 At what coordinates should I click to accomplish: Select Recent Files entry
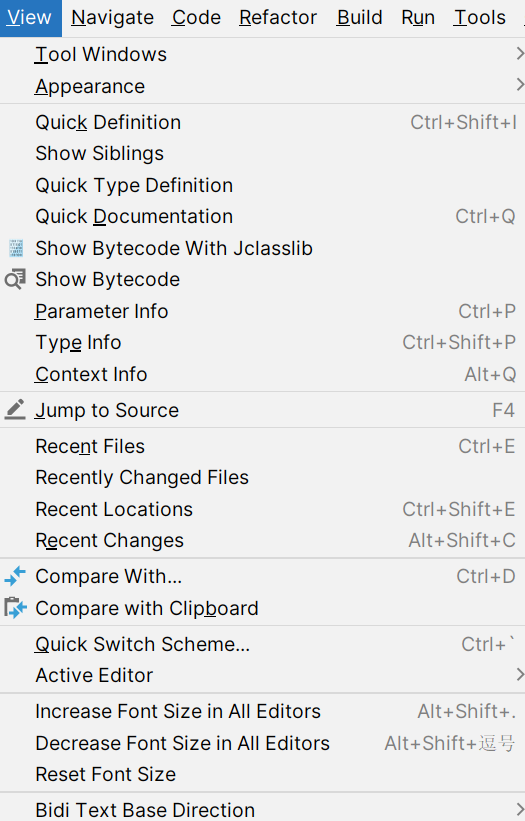coord(262,447)
